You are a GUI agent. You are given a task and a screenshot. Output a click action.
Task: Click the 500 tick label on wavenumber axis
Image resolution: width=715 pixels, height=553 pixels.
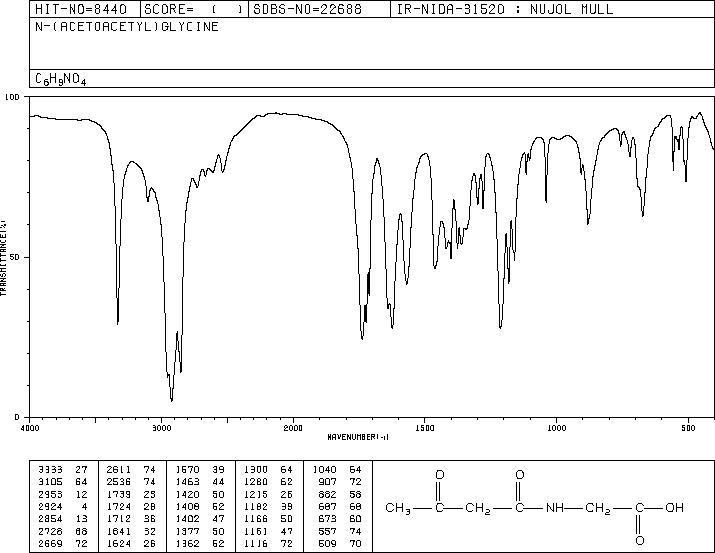[688, 428]
